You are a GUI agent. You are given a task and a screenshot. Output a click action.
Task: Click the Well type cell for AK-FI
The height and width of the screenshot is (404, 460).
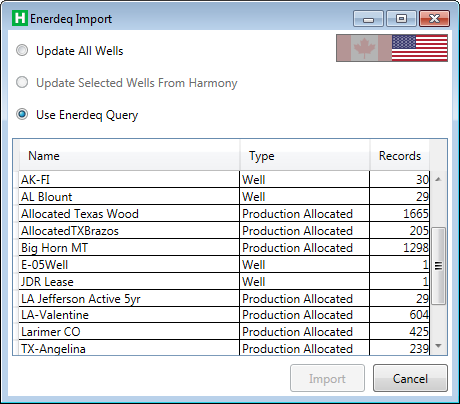(305, 179)
